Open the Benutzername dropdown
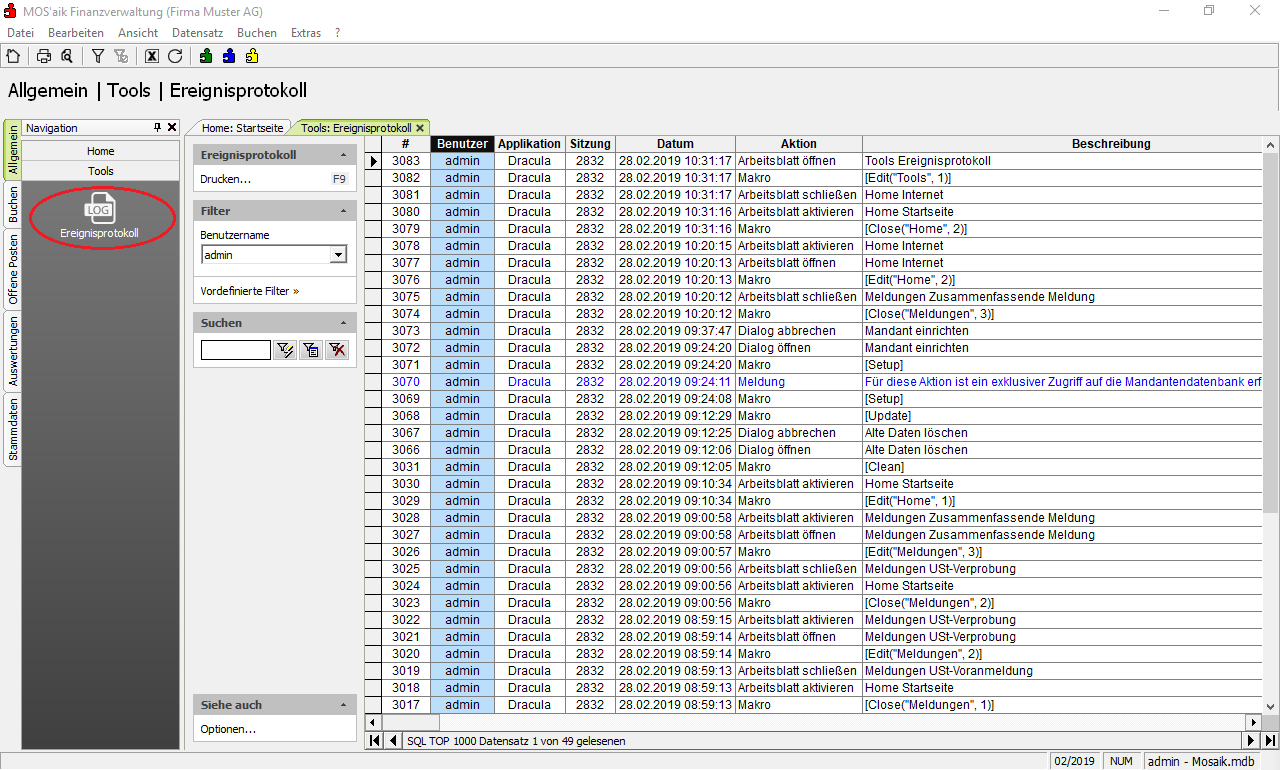 tap(338, 255)
